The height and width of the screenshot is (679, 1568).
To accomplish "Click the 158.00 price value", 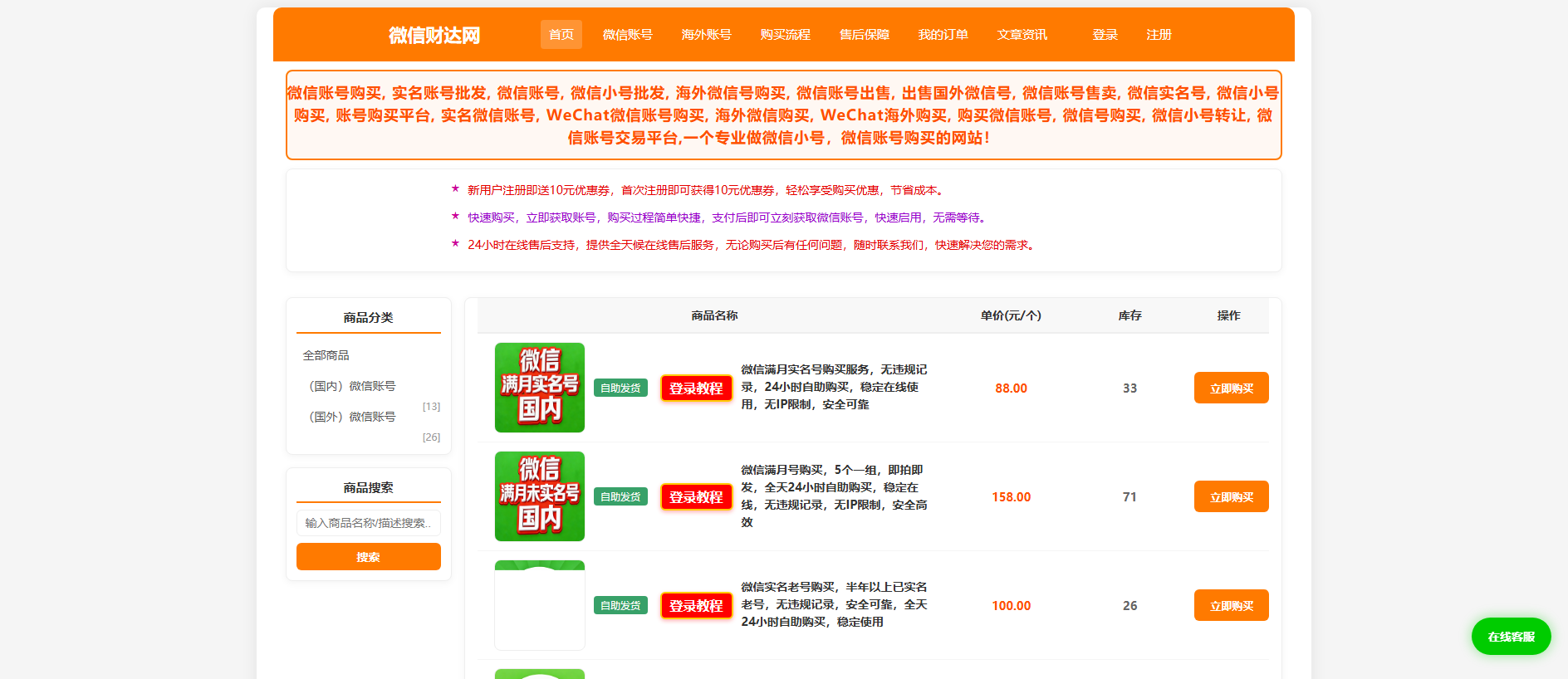I will 1012,497.
